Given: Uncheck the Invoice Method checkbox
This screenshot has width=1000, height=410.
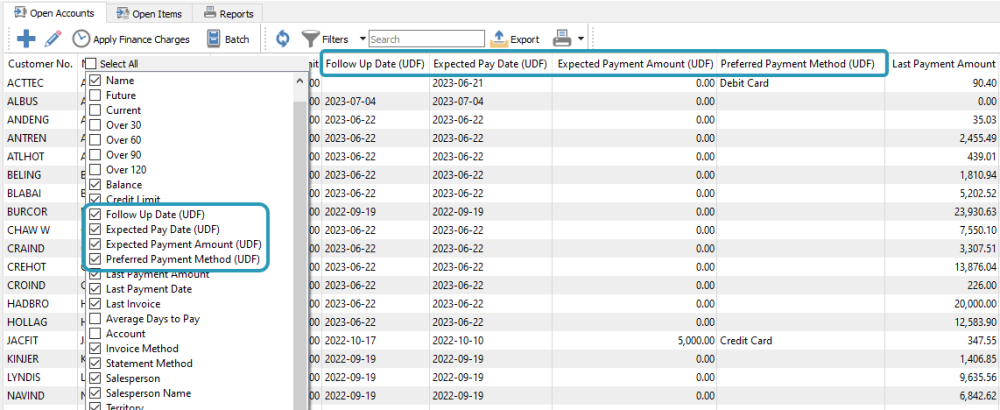Looking at the screenshot, I should pos(95,349).
